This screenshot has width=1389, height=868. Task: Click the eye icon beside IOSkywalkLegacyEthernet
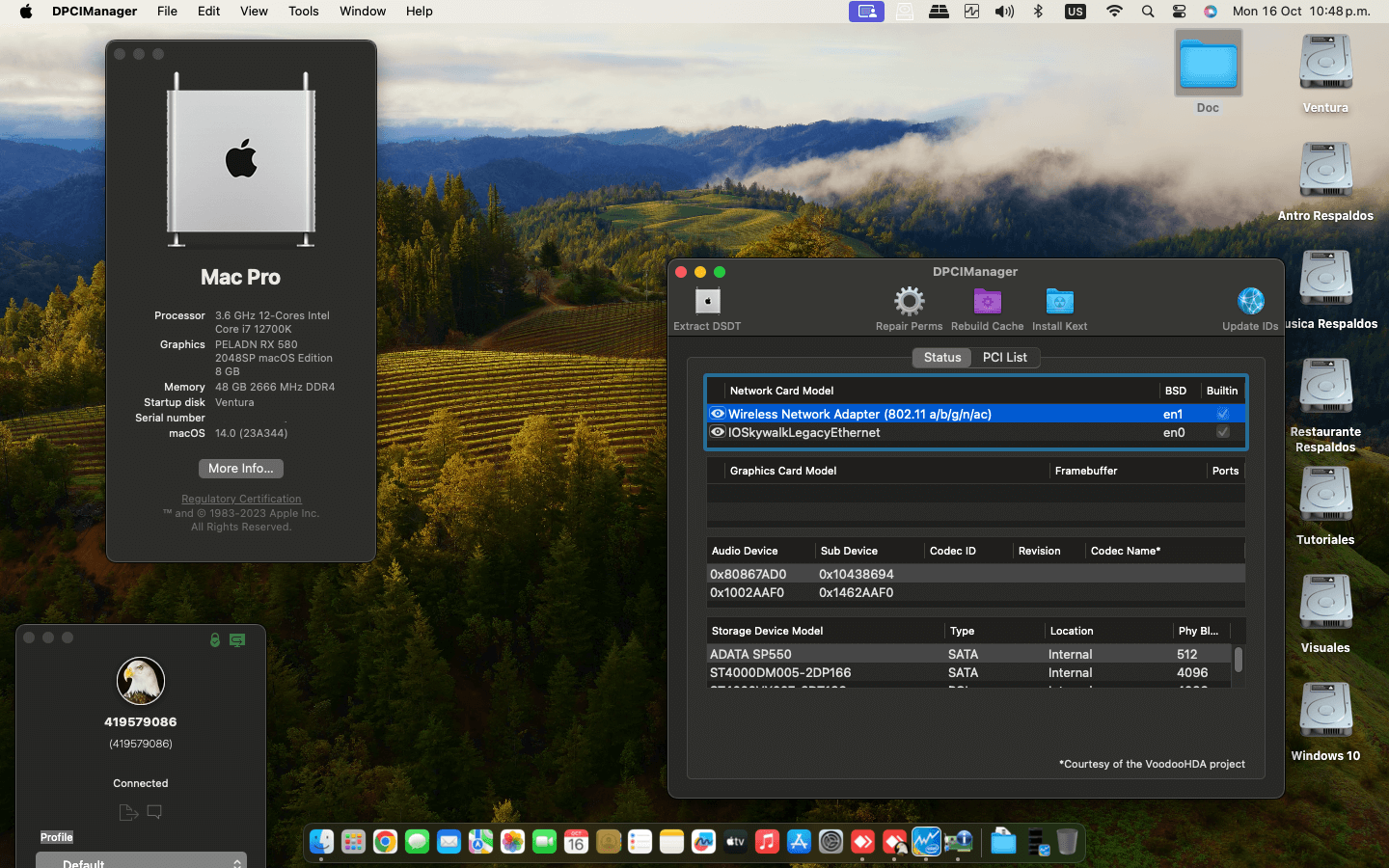718,432
